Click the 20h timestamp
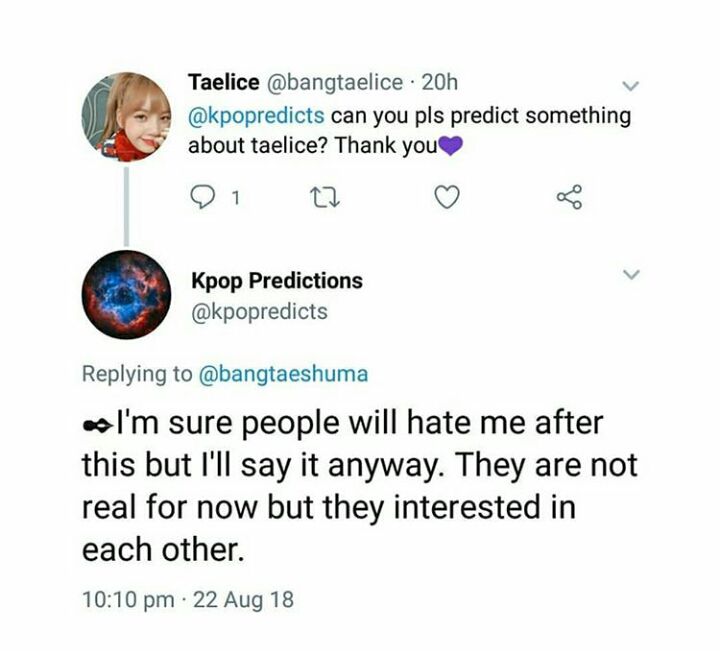This screenshot has height=651, width=720. (440, 82)
